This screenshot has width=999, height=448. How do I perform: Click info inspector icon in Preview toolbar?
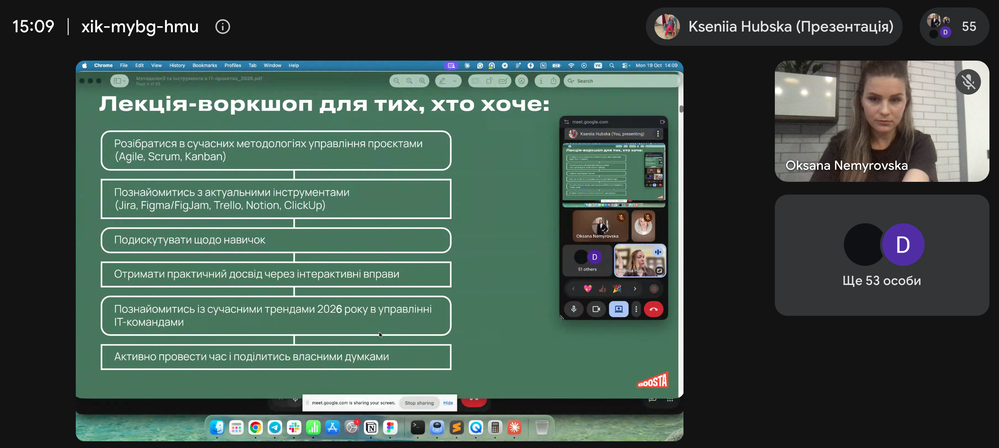click(x=540, y=81)
